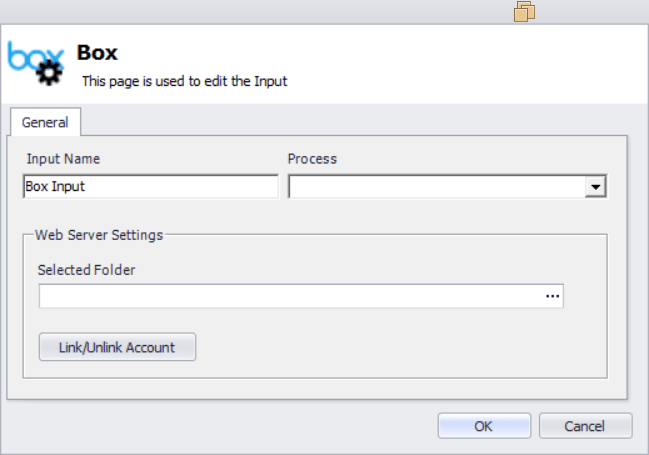Image resolution: width=649 pixels, height=455 pixels.
Task: Dismiss the dialog with Cancel
Action: pyautogui.click(x=585, y=426)
